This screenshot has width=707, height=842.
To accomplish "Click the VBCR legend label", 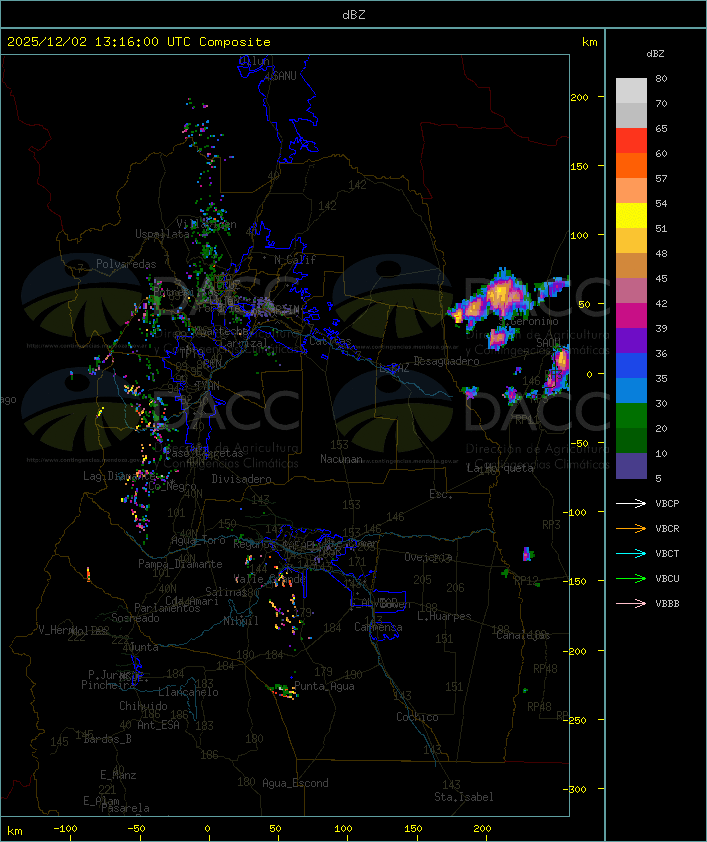I will (x=667, y=529).
